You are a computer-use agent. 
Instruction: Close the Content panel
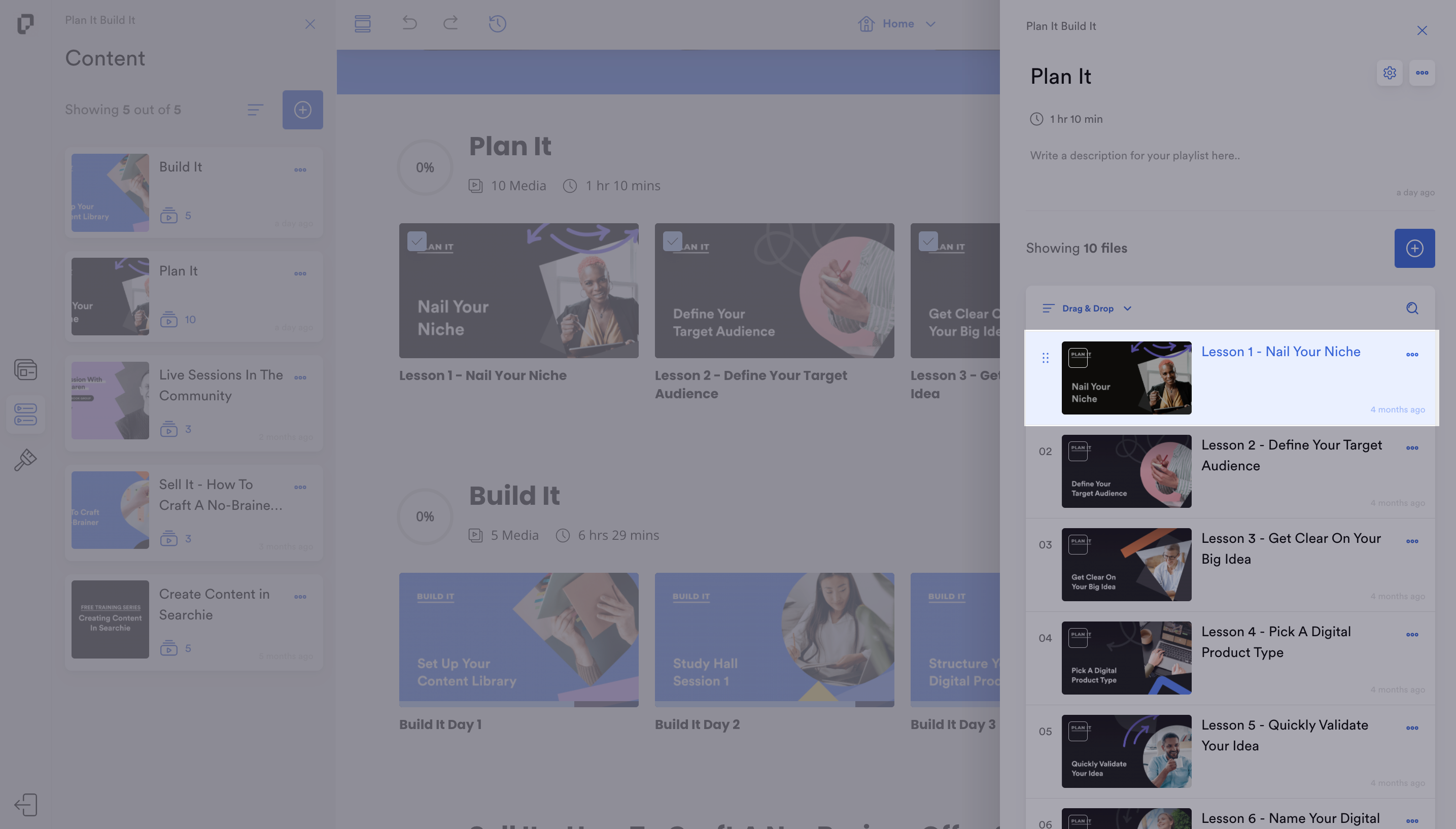pyautogui.click(x=309, y=24)
